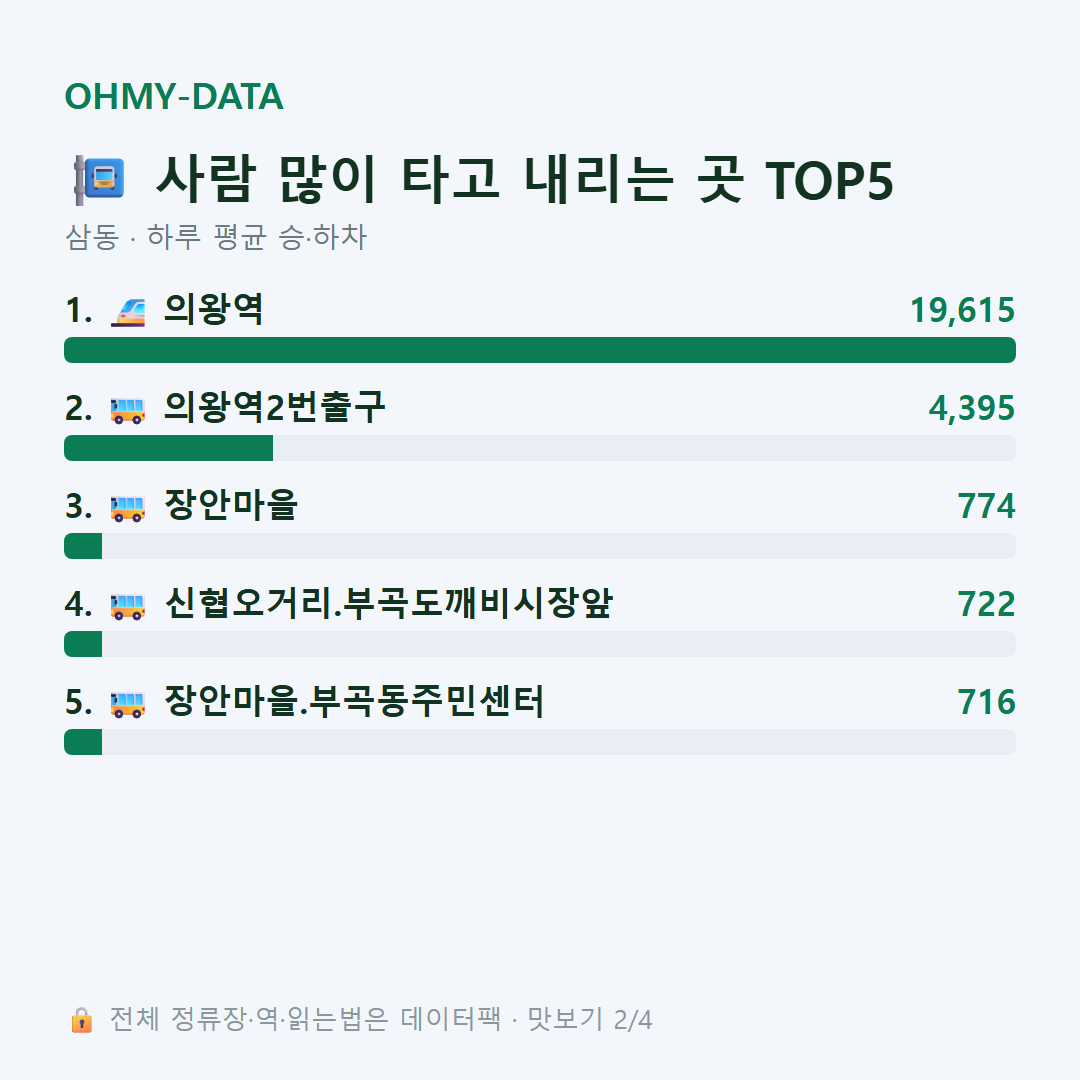Click the bus icon next to 의왕역2번출구
The width and height of the screenshot is (1080, 1080).
pyautogui.click(x=128, y=409)
